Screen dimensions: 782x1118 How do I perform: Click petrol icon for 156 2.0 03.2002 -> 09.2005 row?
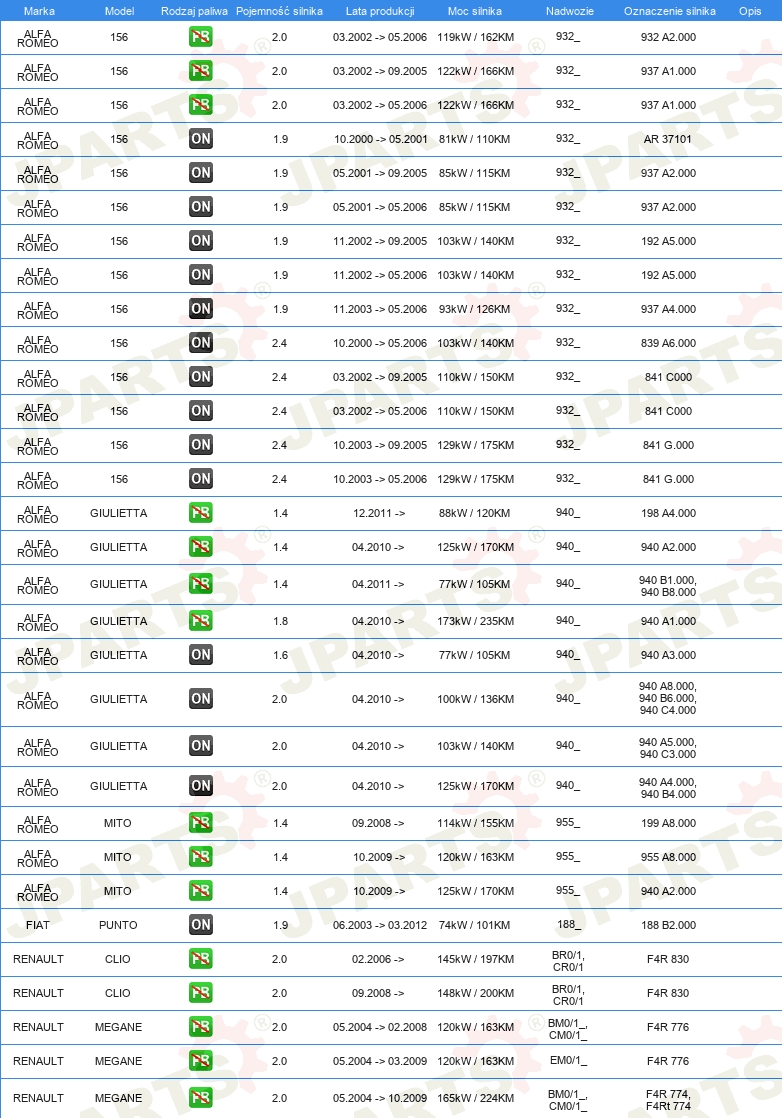pyautogui.click(x=201, y=71)
